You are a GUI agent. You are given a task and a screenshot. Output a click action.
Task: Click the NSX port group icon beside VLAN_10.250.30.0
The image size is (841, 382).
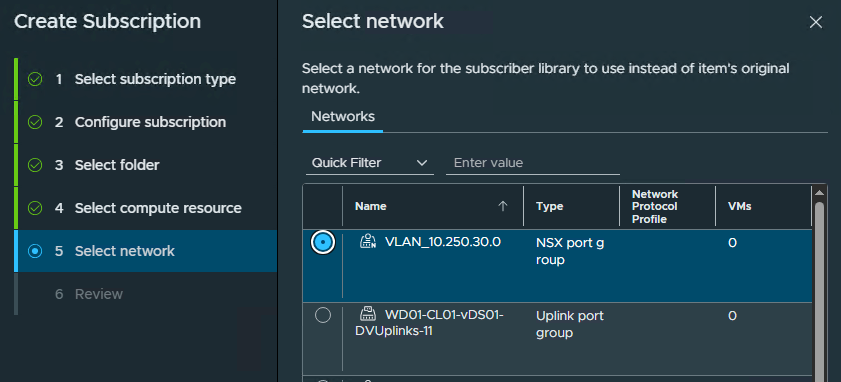(367, 242)
